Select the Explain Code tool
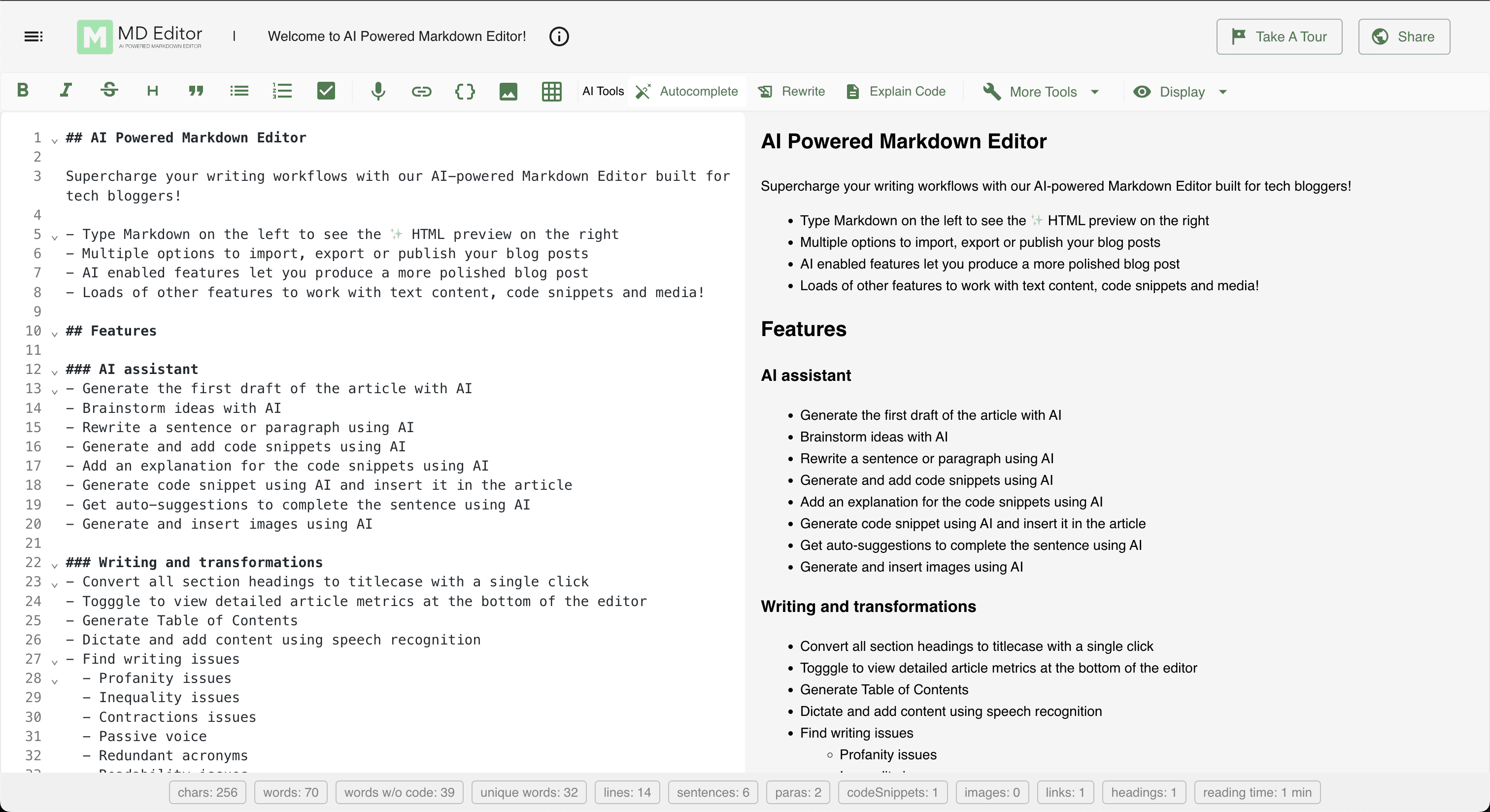 (895, 91)
